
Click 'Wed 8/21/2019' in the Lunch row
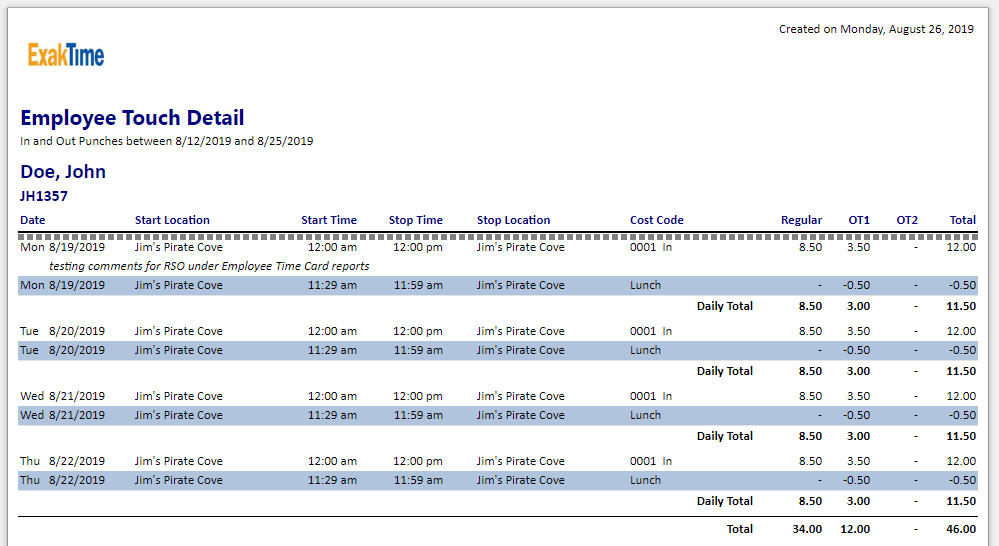click(x=62, y=415)
